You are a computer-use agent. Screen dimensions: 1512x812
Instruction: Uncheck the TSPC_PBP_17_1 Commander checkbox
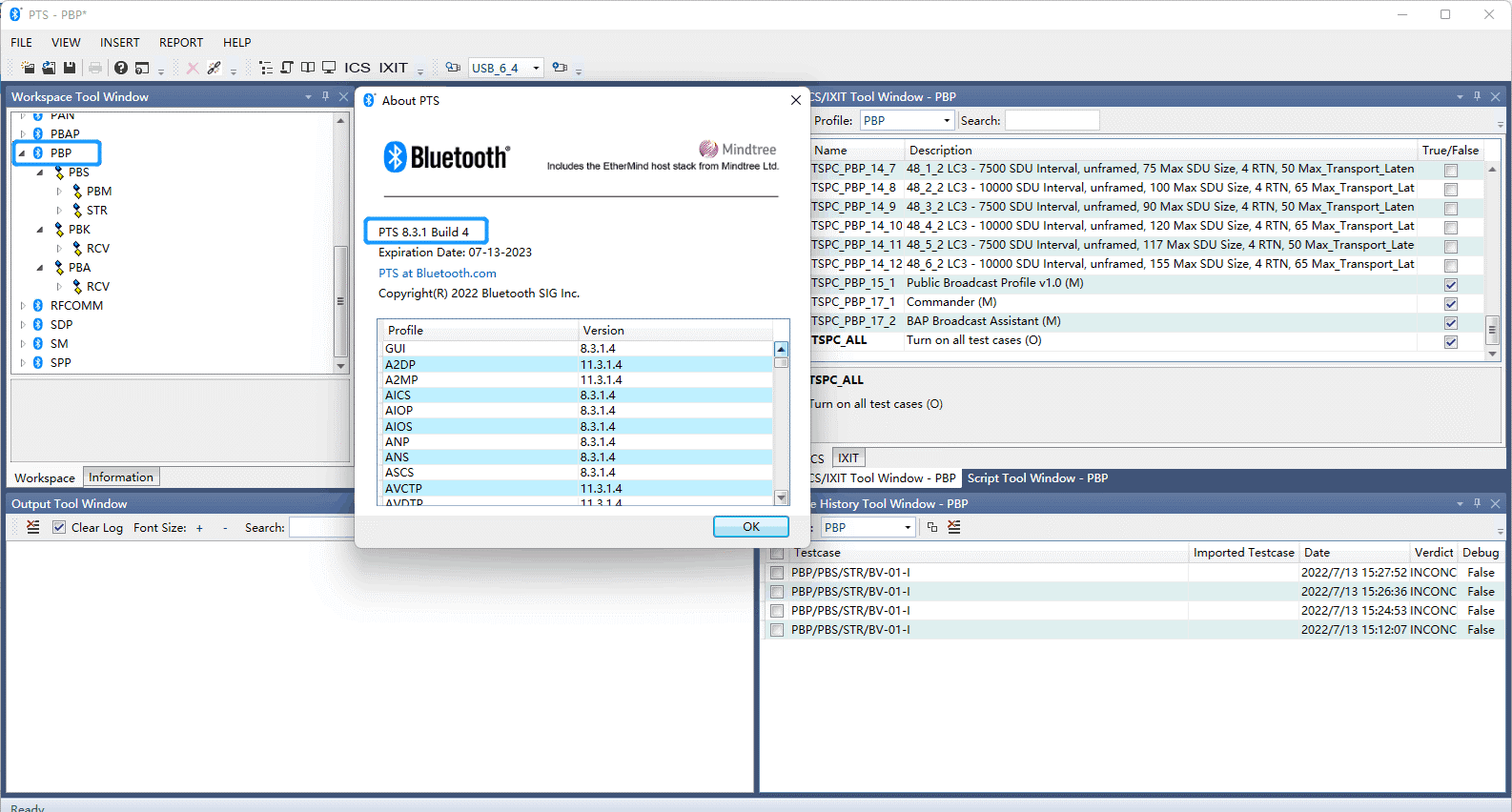pyautogui.click(x=1451, y=304)
